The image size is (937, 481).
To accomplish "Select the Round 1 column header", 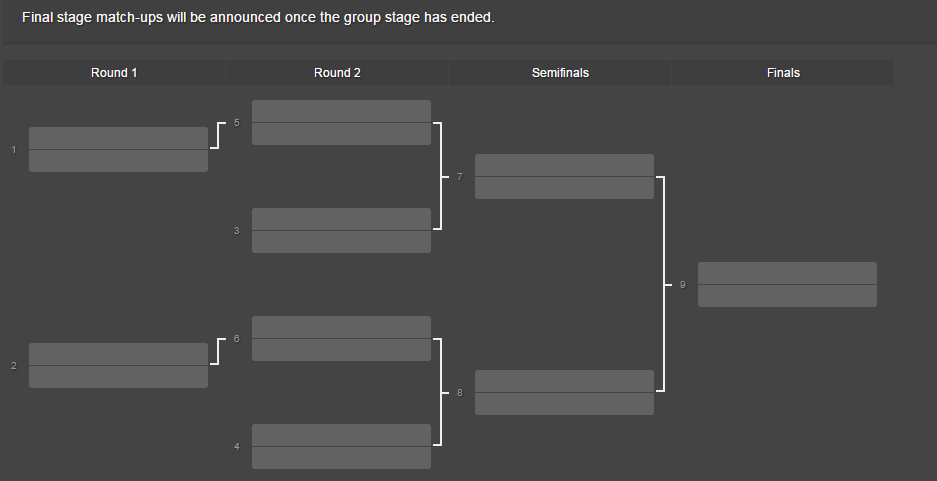I will click(114, 72).
